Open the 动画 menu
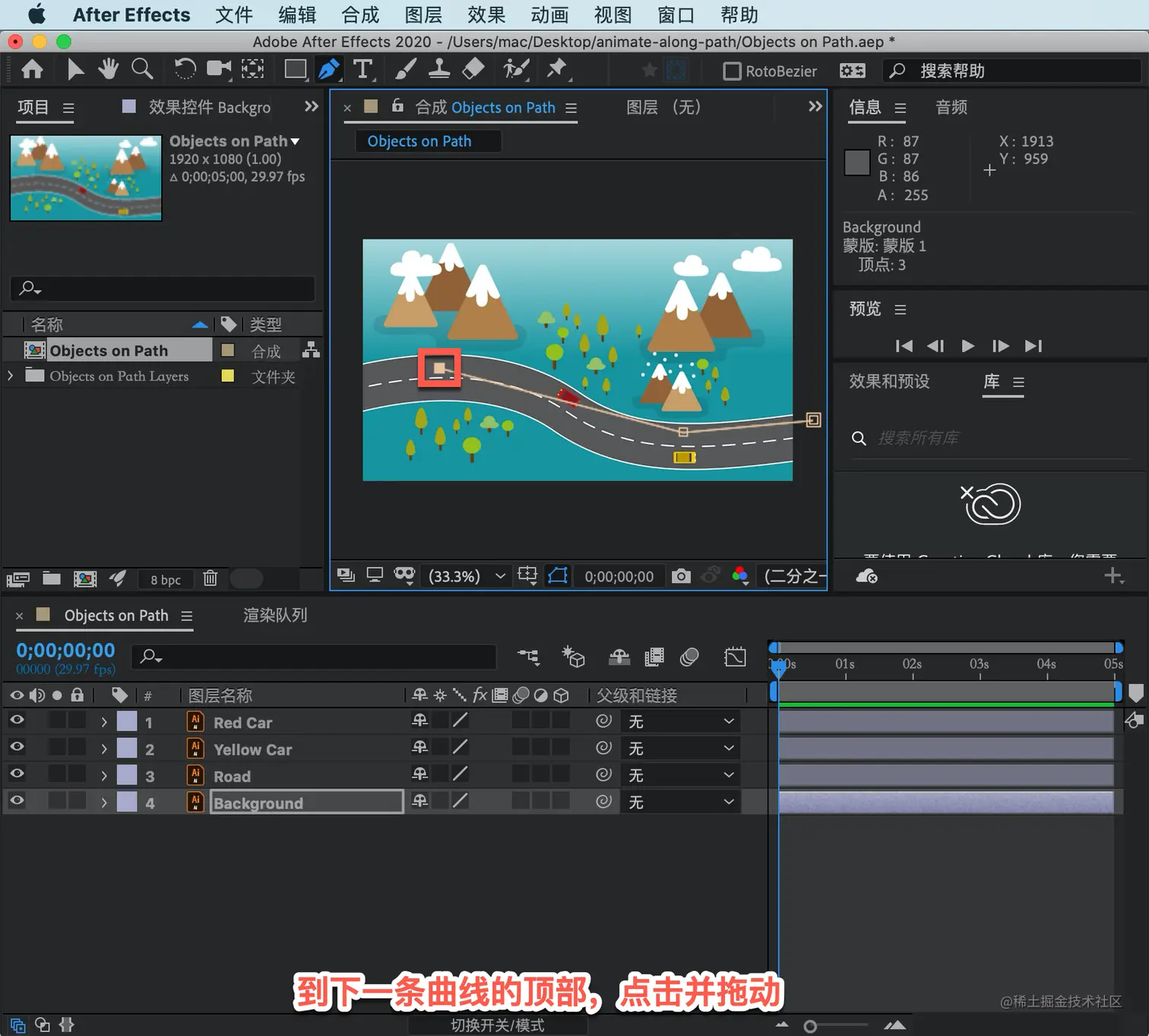Screen dimensions: 1149x1036 point(549,15)
